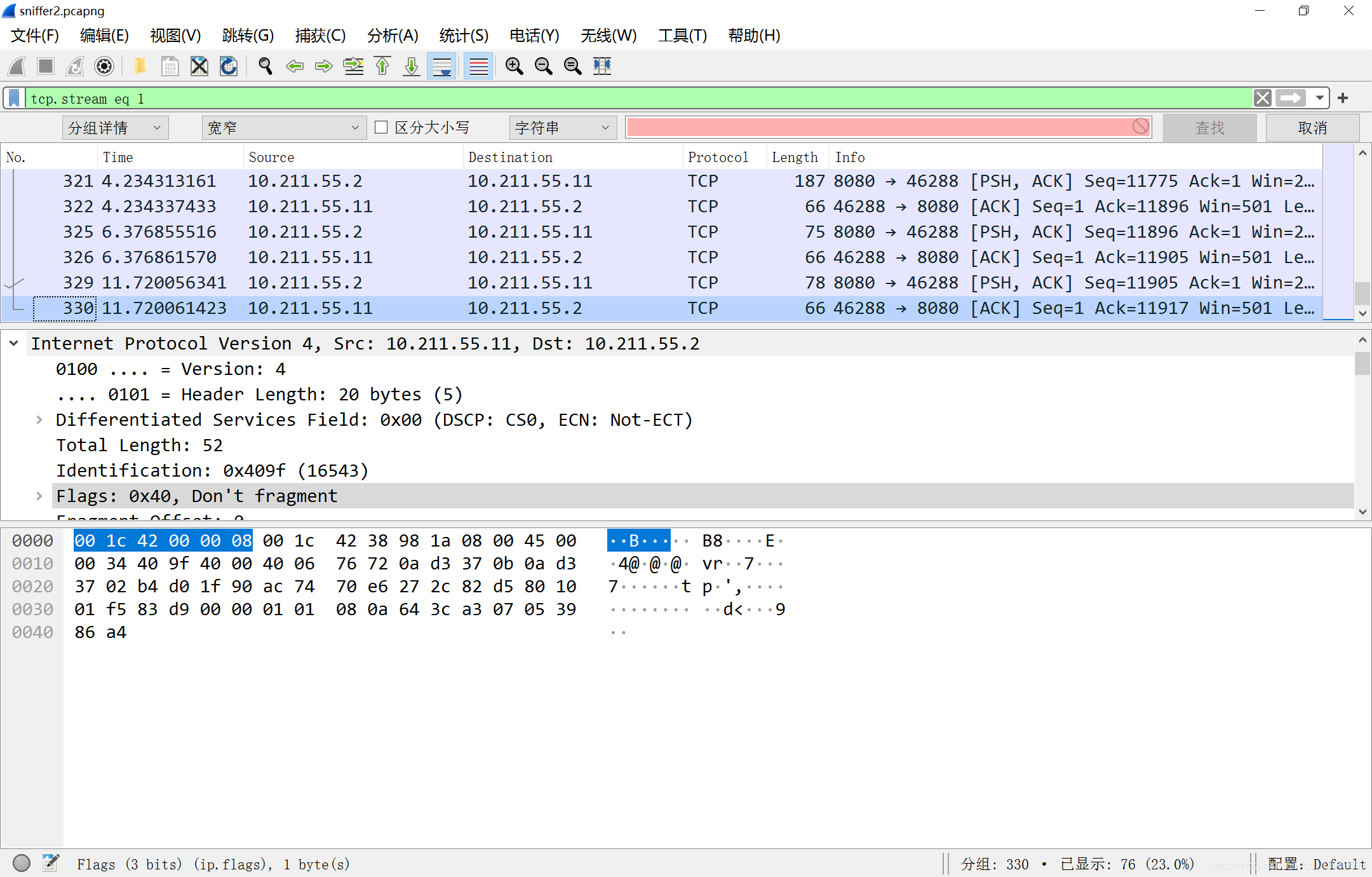Select packet 329 at 11.720056341
This screenshot has width=1372, height=877.
662,283
